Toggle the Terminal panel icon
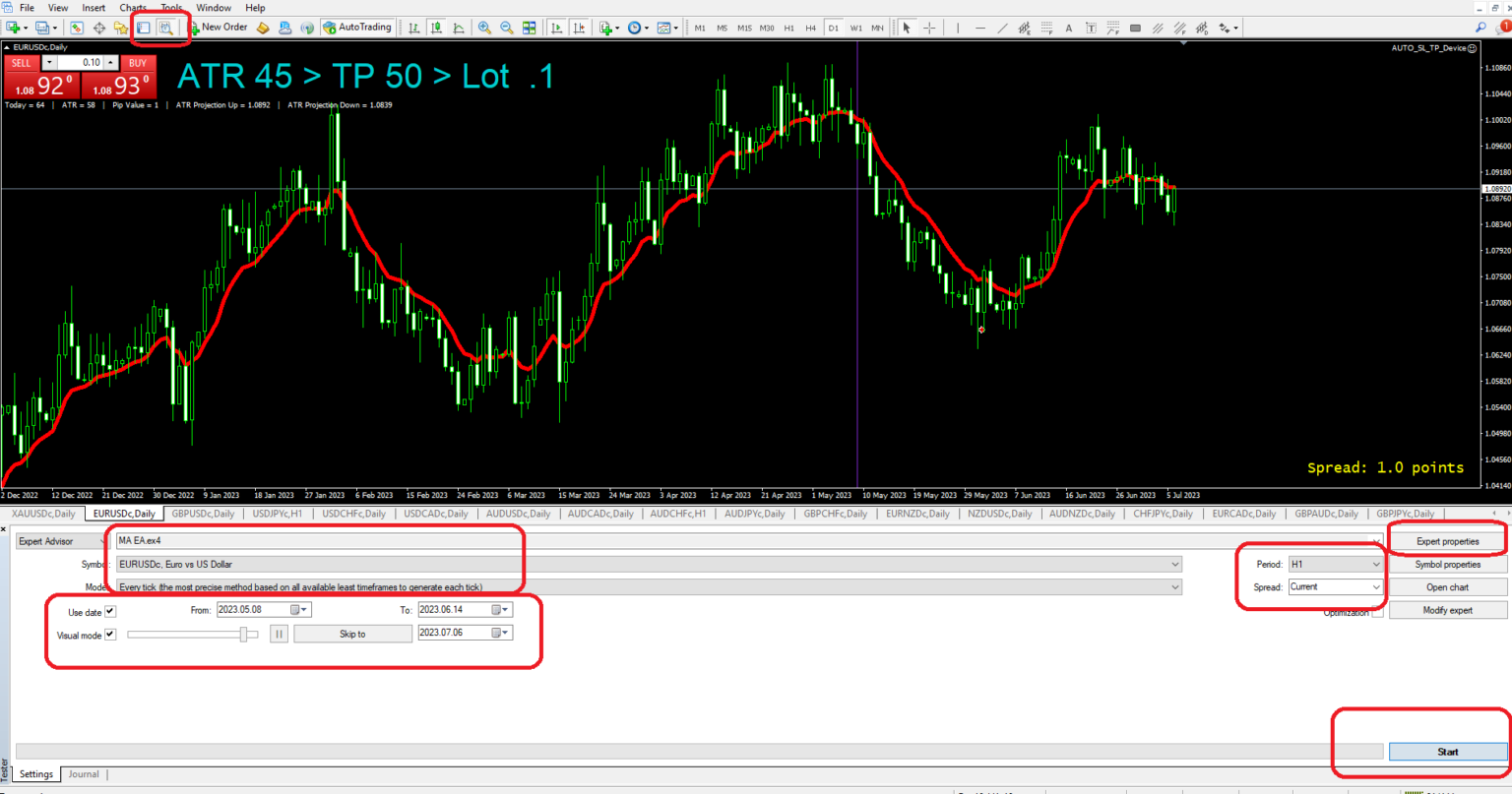 144,28
